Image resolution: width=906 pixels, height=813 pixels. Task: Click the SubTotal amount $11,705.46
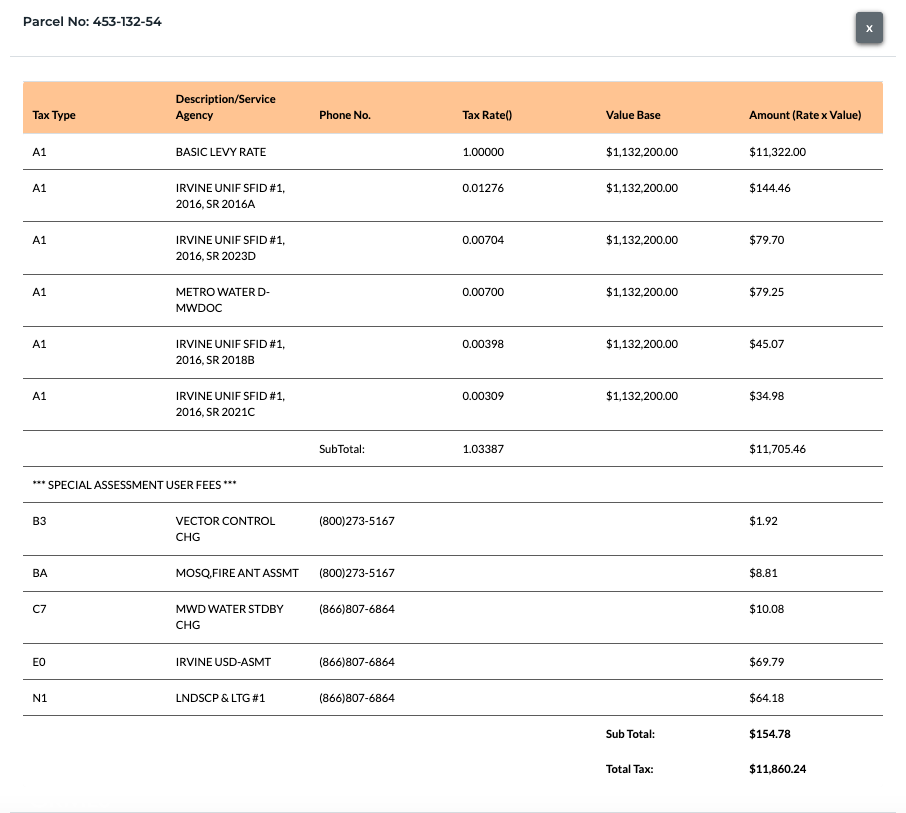pos(777,448)
